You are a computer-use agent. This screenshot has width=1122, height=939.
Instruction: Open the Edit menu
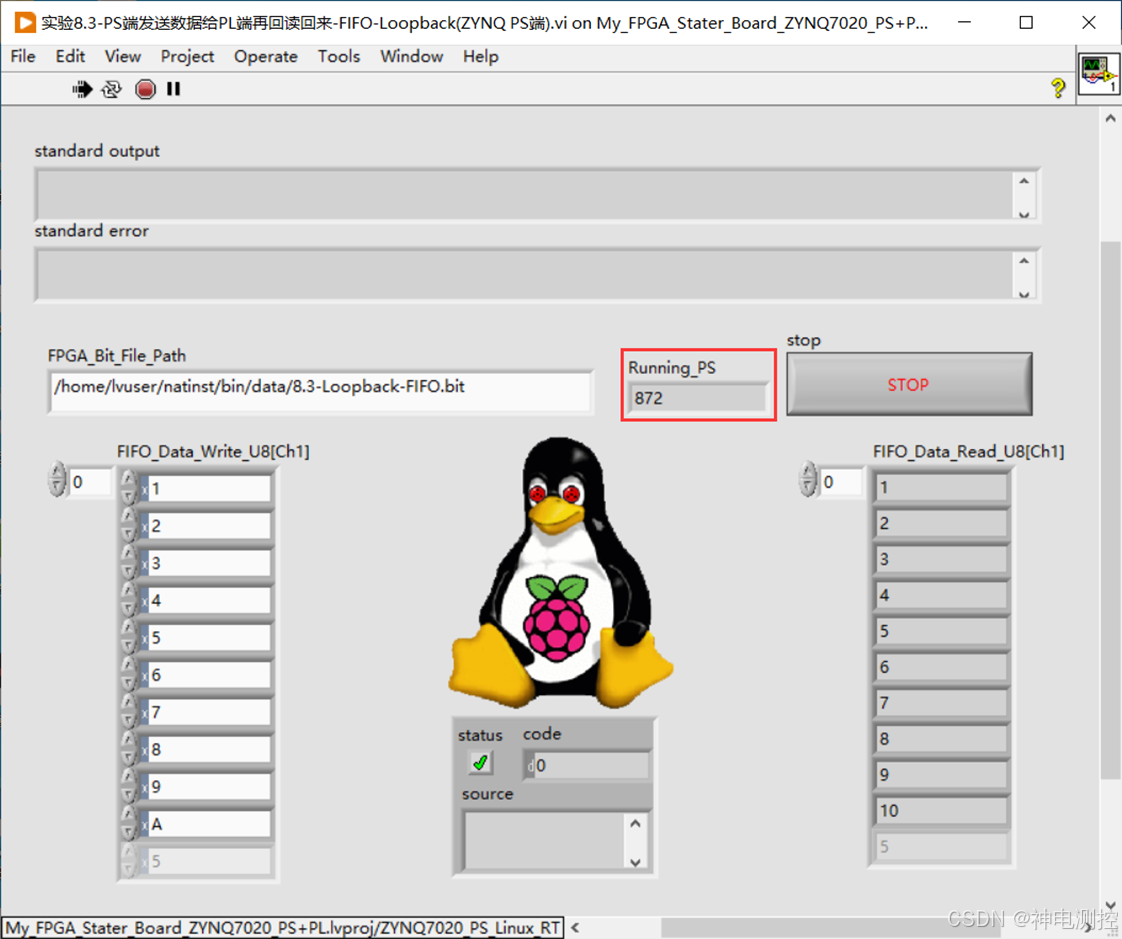click(x=70, y=57)
